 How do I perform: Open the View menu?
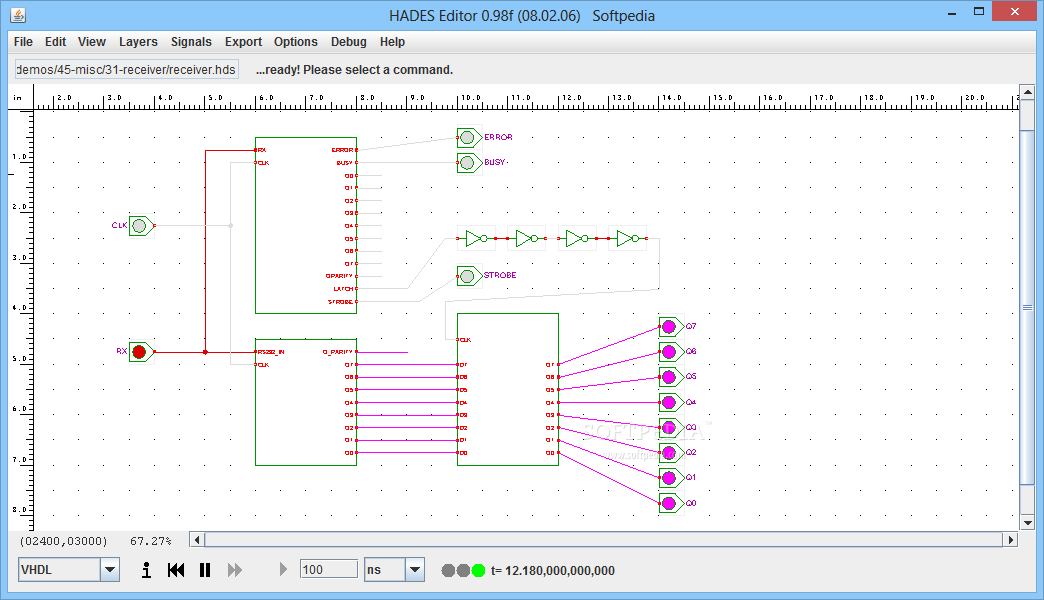tap(92, 42)
